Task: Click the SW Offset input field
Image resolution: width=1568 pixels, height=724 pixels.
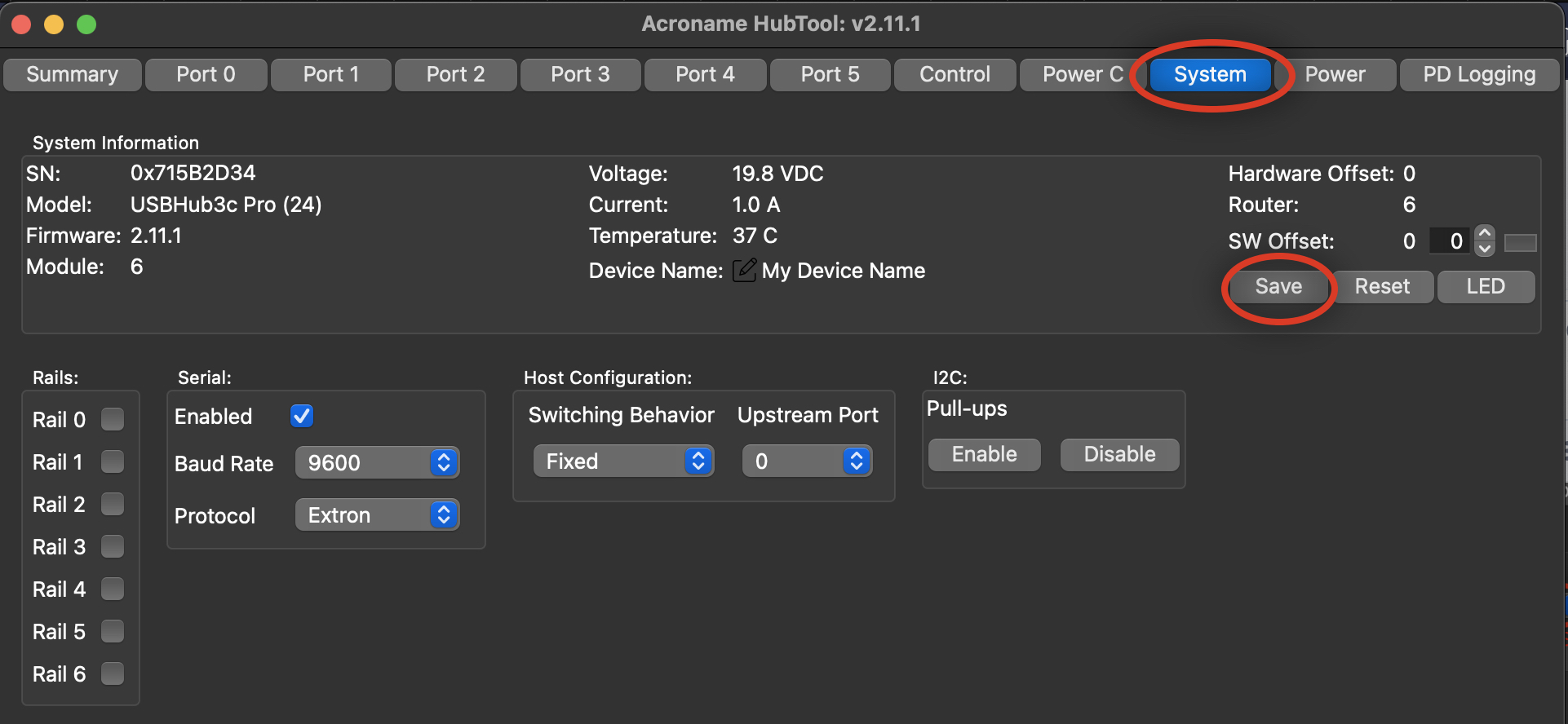Action: point(1451,241)
